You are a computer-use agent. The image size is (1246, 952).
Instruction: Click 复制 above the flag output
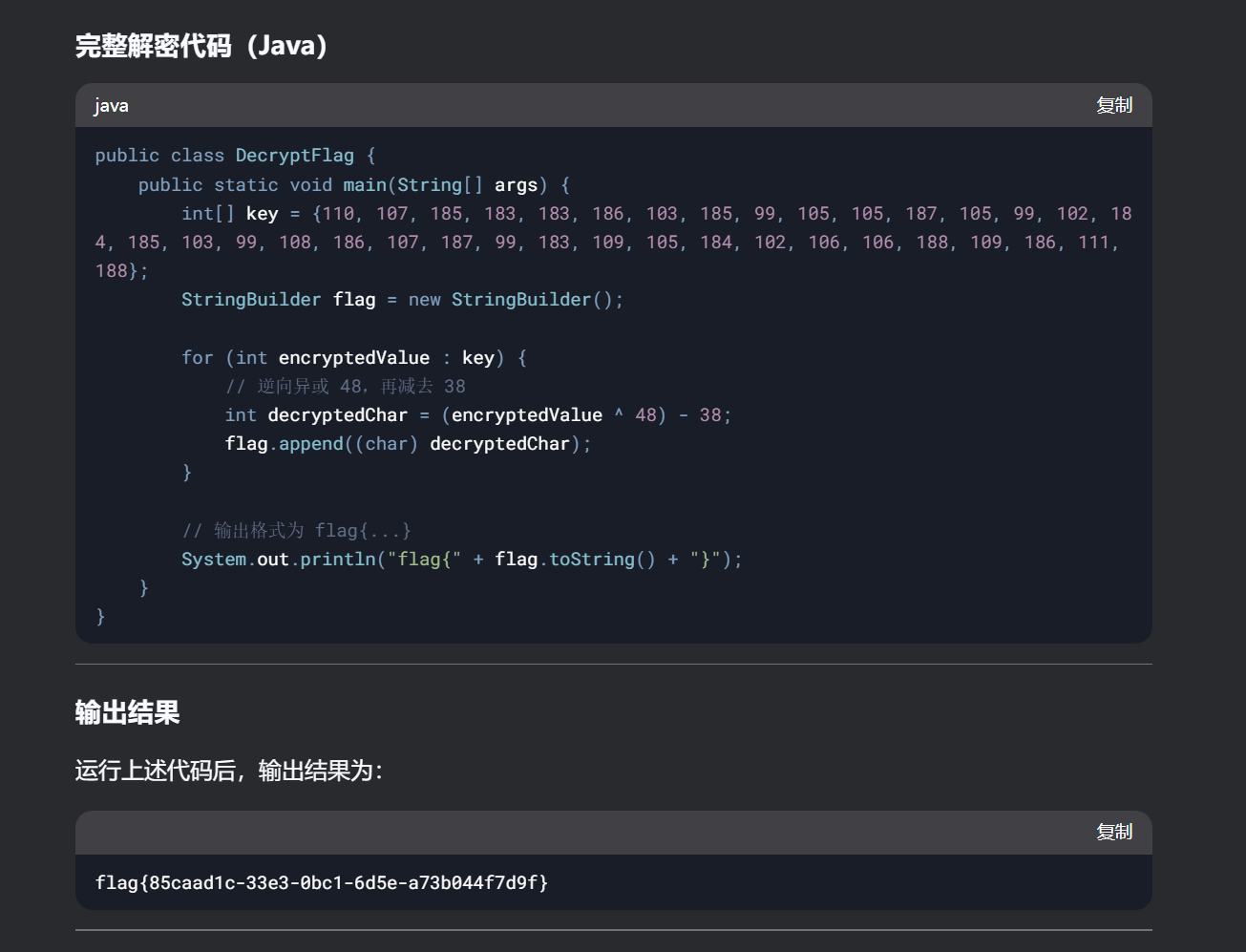tap(1113, 832)
